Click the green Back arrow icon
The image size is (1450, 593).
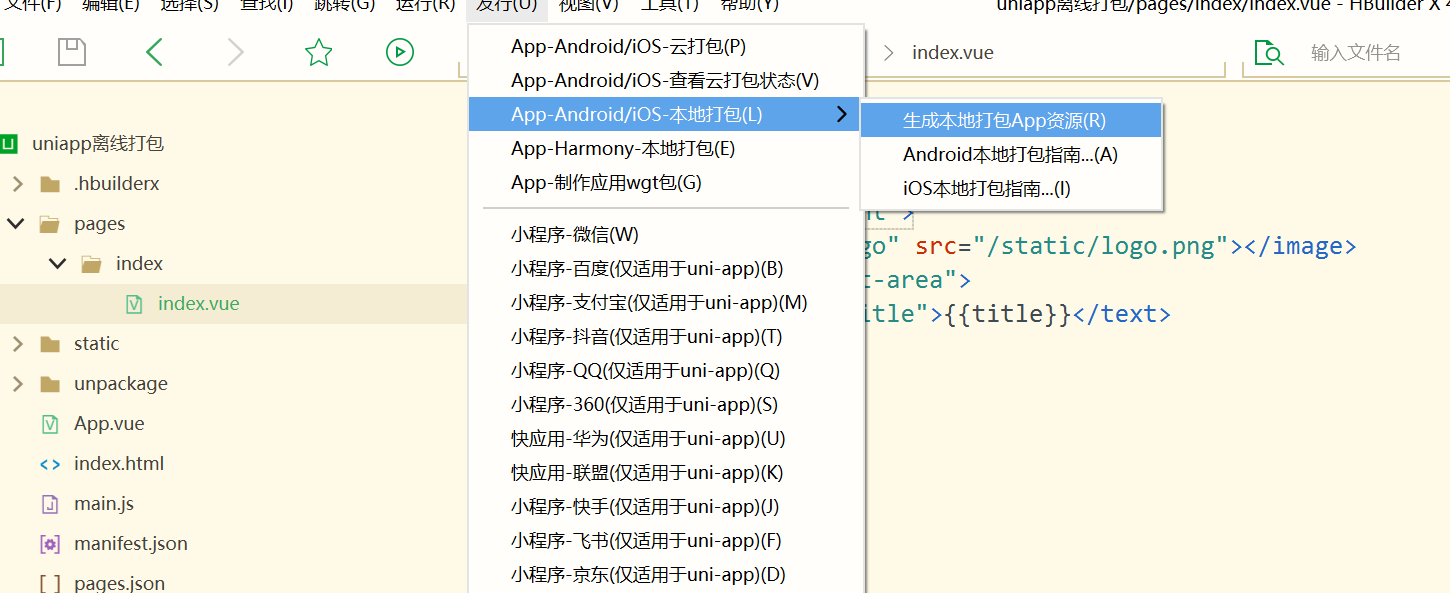[x=154, y=52]
